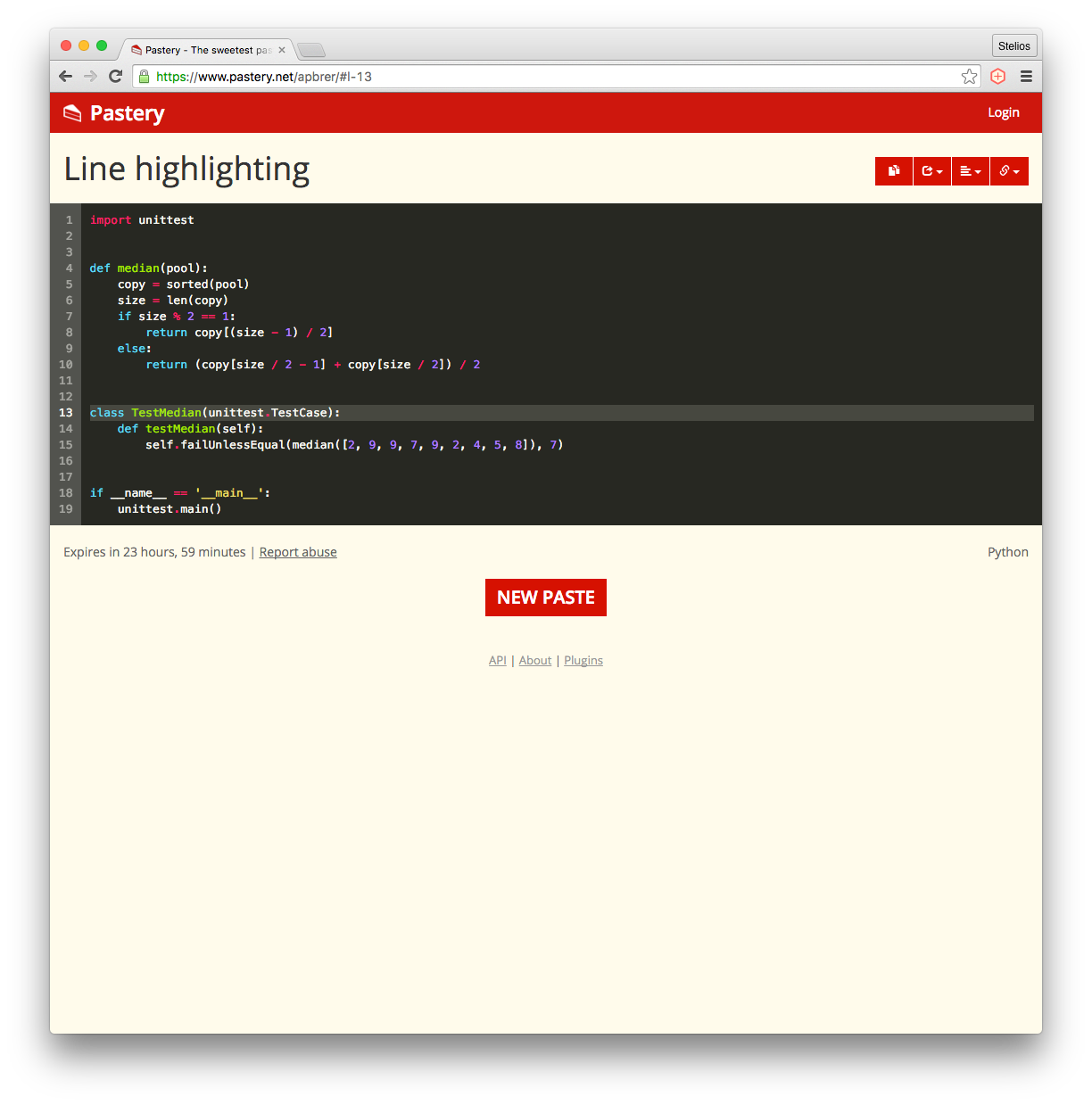The height and width of the screenshot is (1105, 1092).
Task: Open the Login link
Action: (1004, 112)
